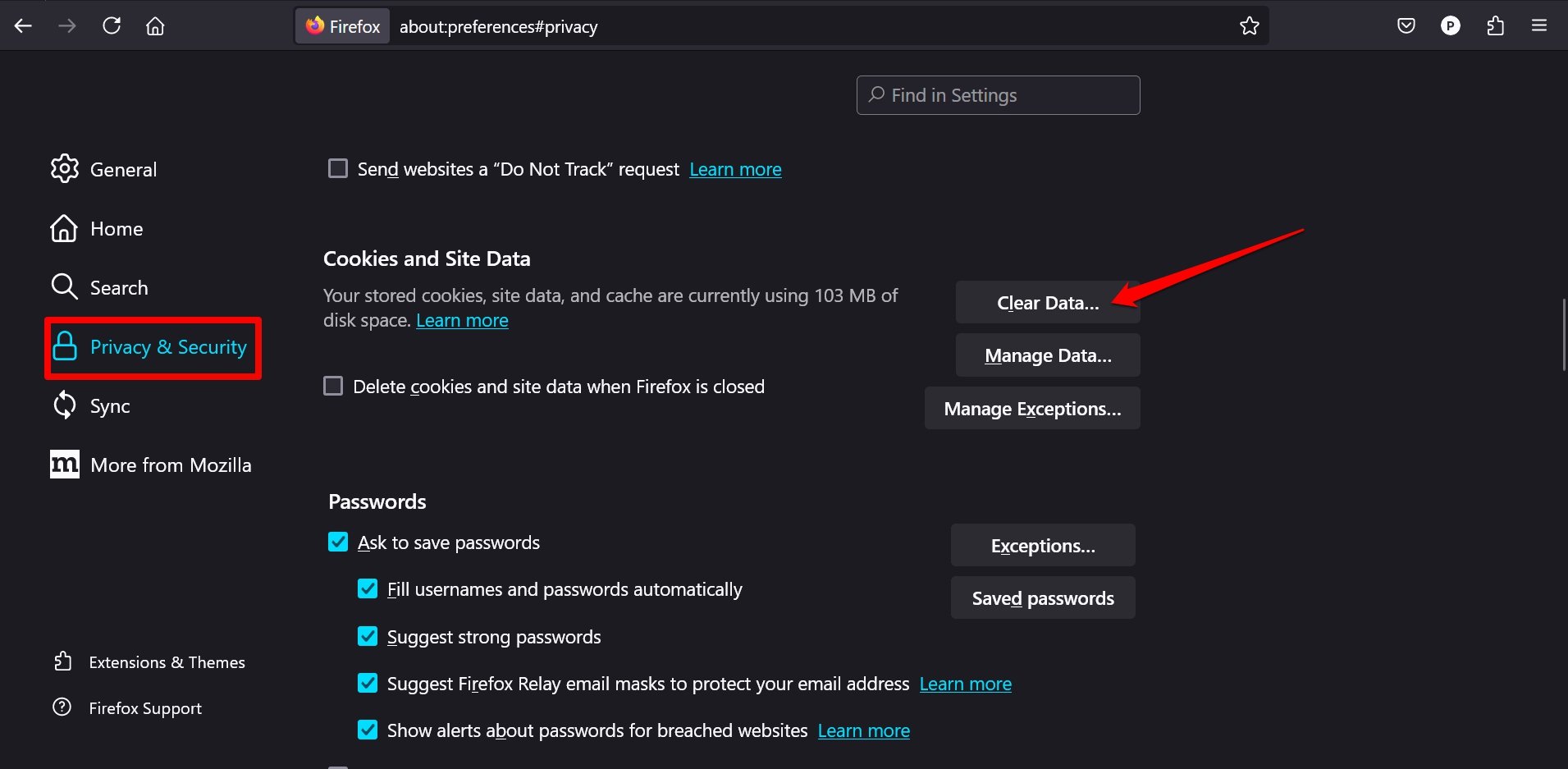Click the browser back arrow
Image resolution: width=1568 pixels, height=769 pixels.
click(23, 26)
